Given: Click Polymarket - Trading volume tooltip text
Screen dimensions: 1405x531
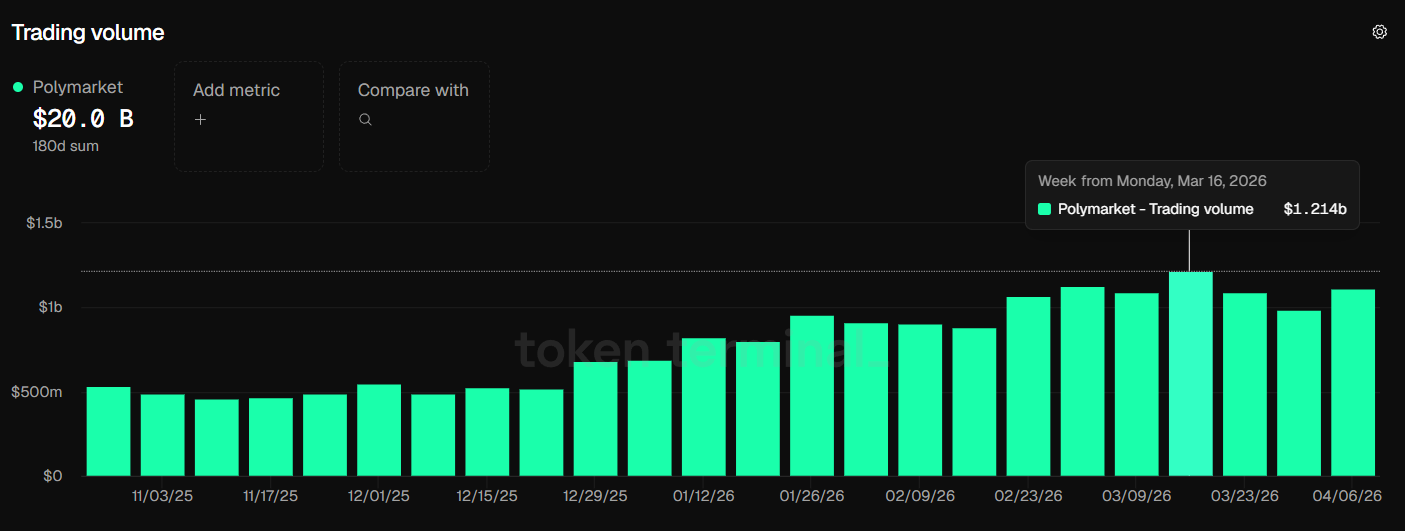Looking at the screenshot, I should pos(1156,209).
